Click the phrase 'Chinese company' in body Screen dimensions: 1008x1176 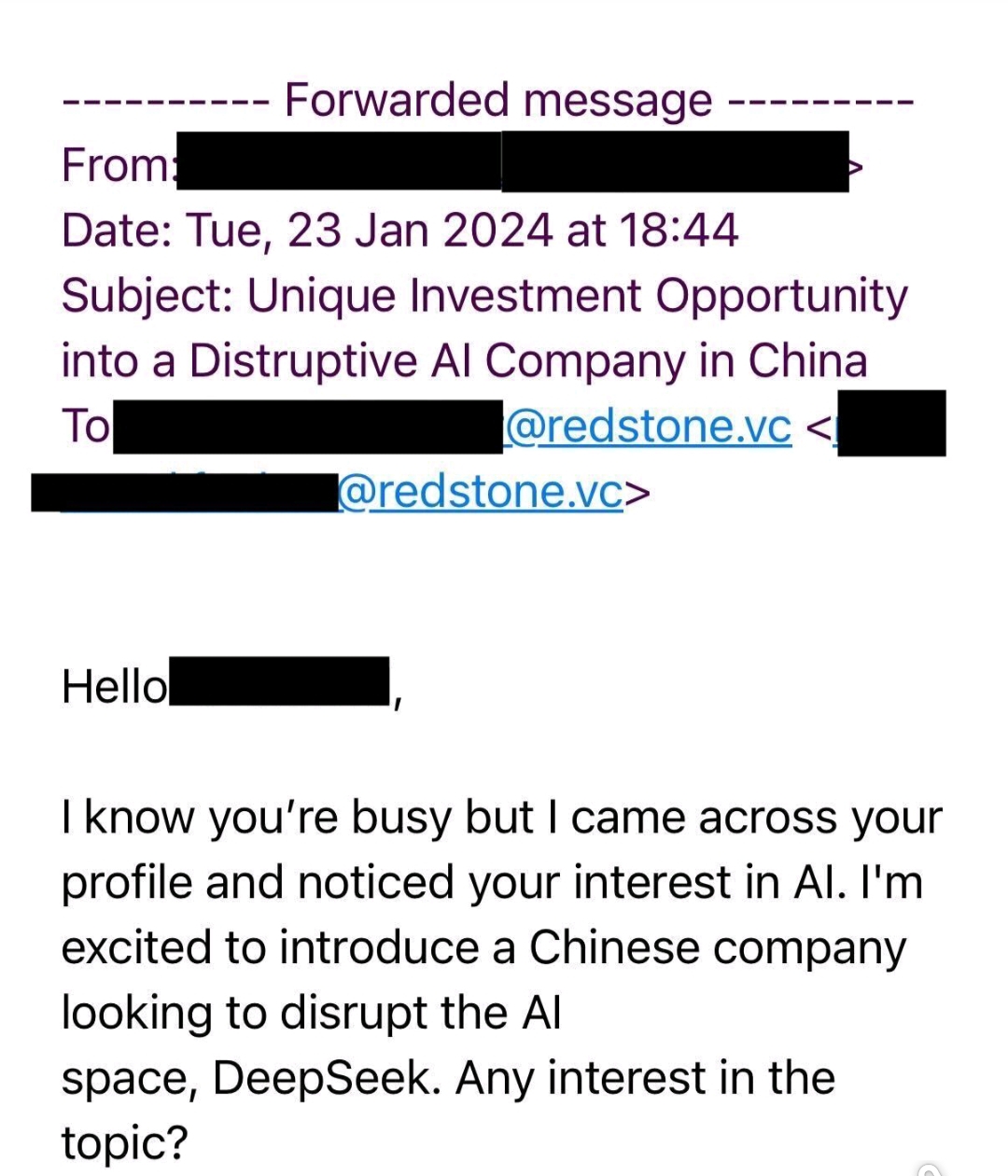pyautogui.click(x=717, y=949)
